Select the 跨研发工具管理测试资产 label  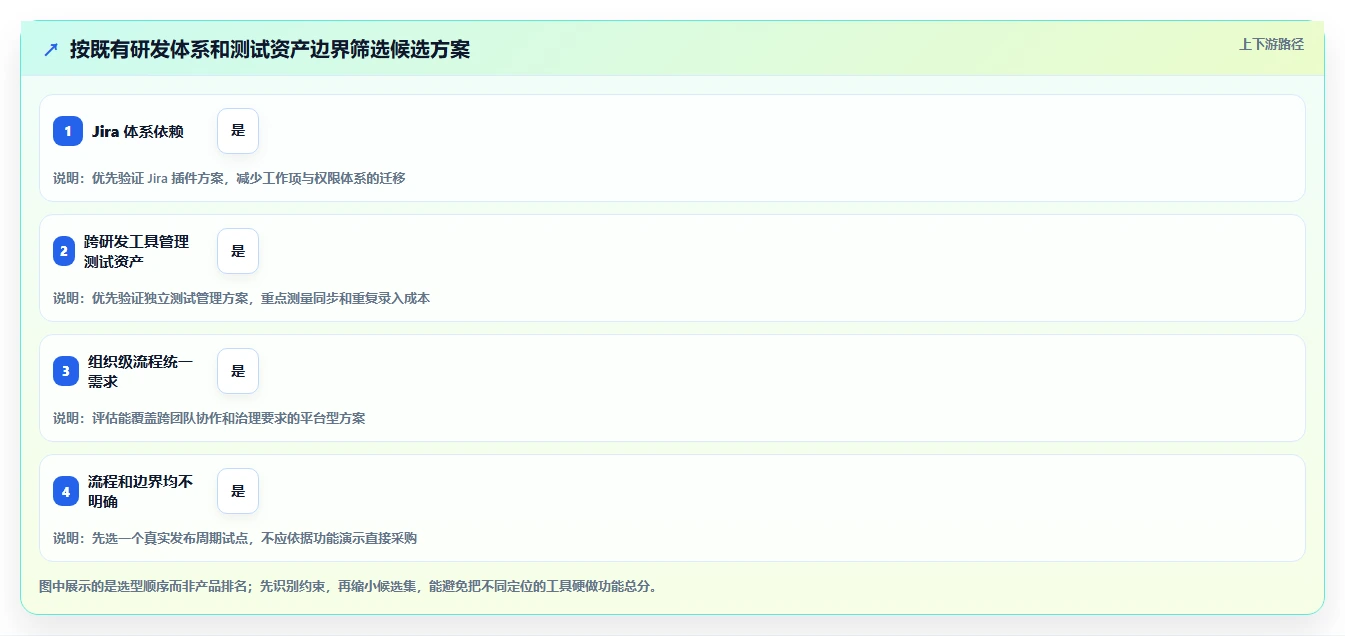pos(136,251)
